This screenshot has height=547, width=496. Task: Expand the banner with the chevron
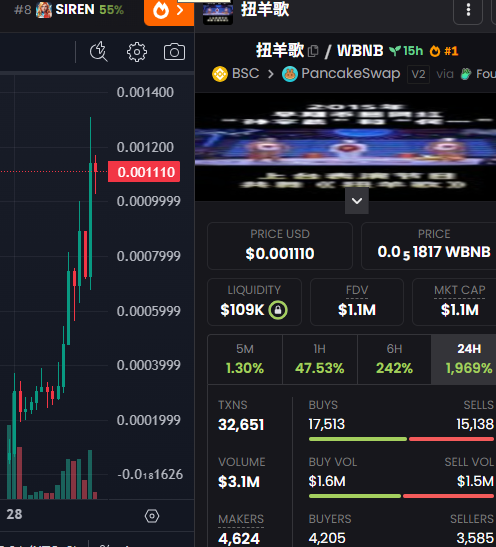[357, 201]
